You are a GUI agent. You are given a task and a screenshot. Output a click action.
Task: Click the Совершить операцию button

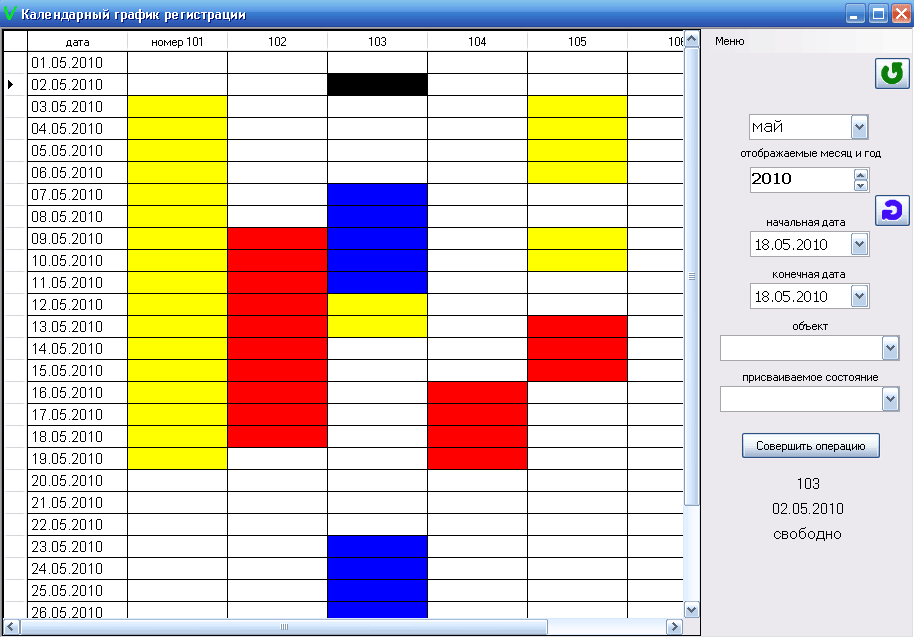click(x=810, y=446)
